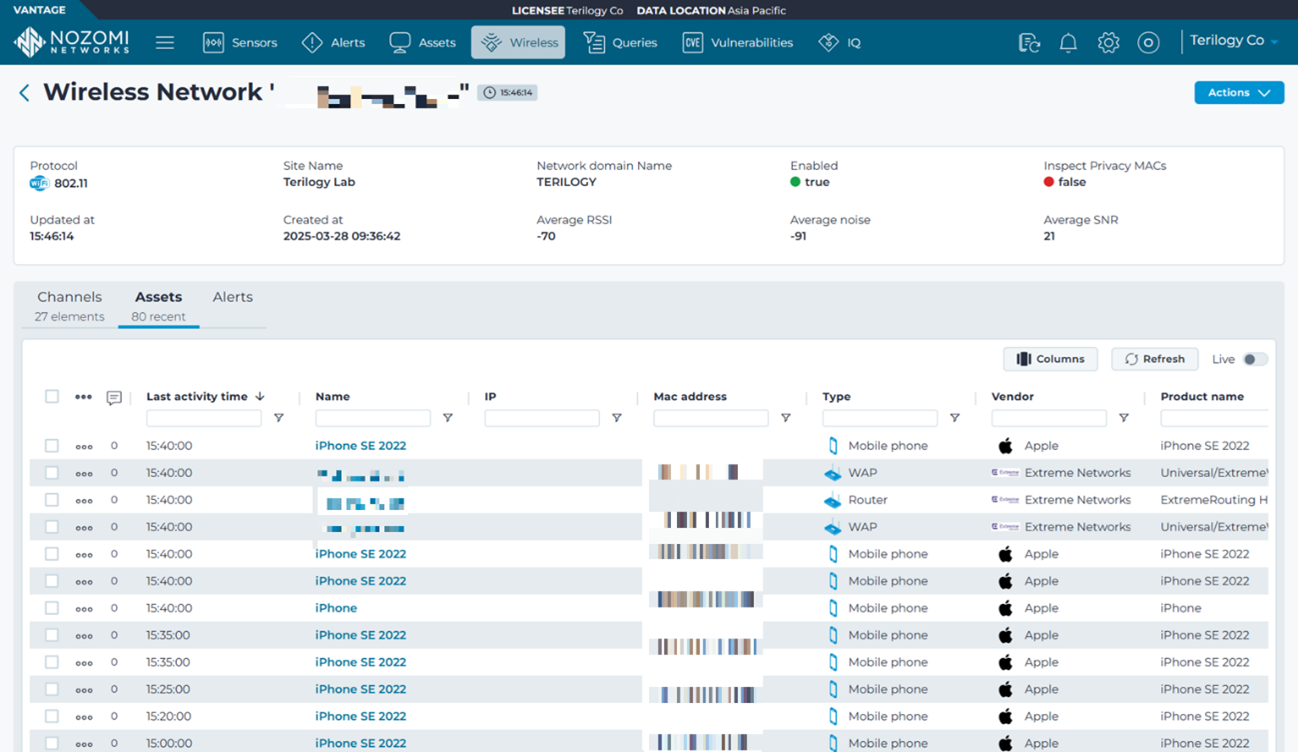This screenshot has width=1298, height=752.
Task: Check the Router row checkbox
Action: [x=52, y=500]
